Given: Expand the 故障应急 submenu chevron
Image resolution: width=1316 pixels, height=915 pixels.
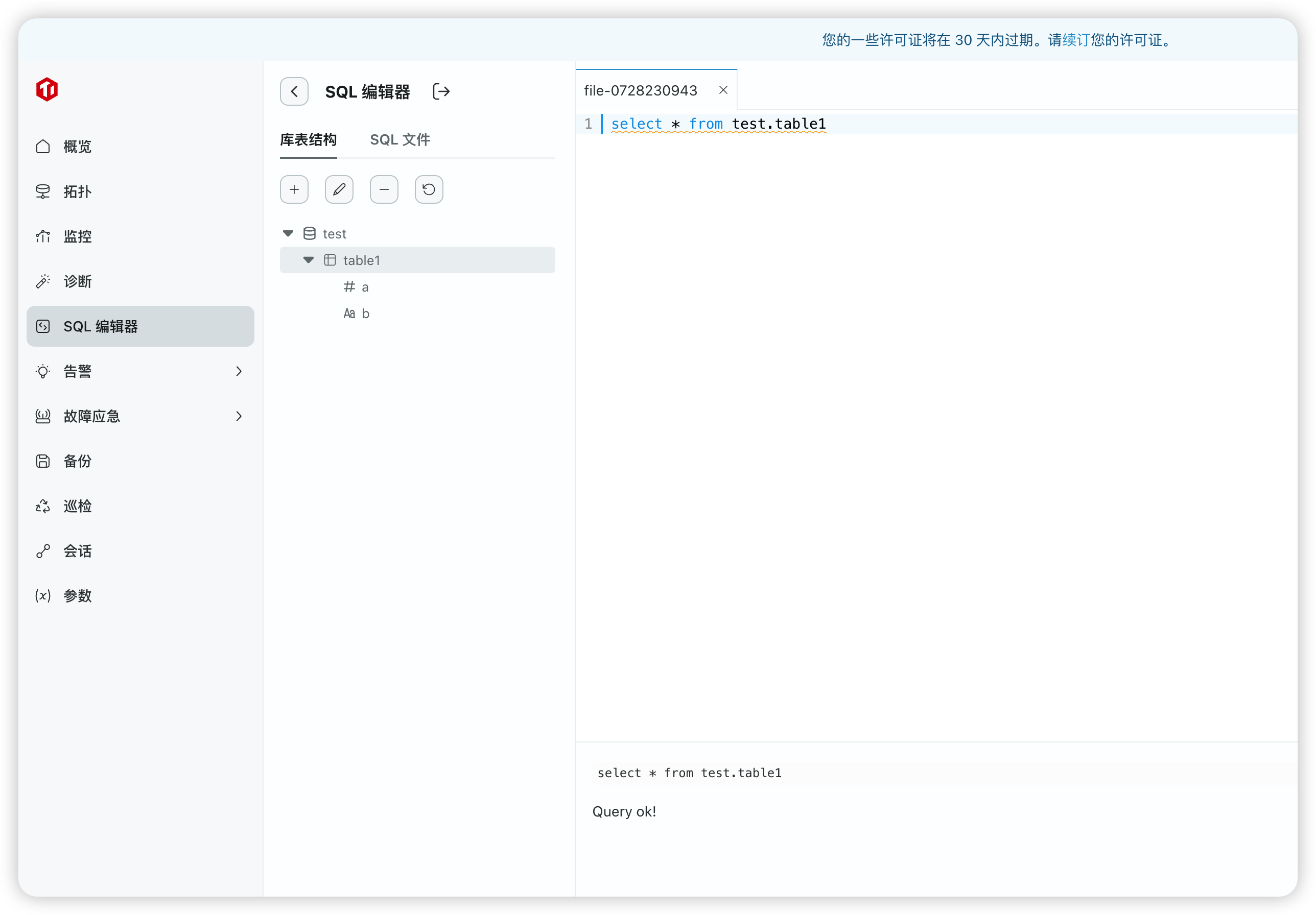Looking at the screenshot, I should (239, 417).
